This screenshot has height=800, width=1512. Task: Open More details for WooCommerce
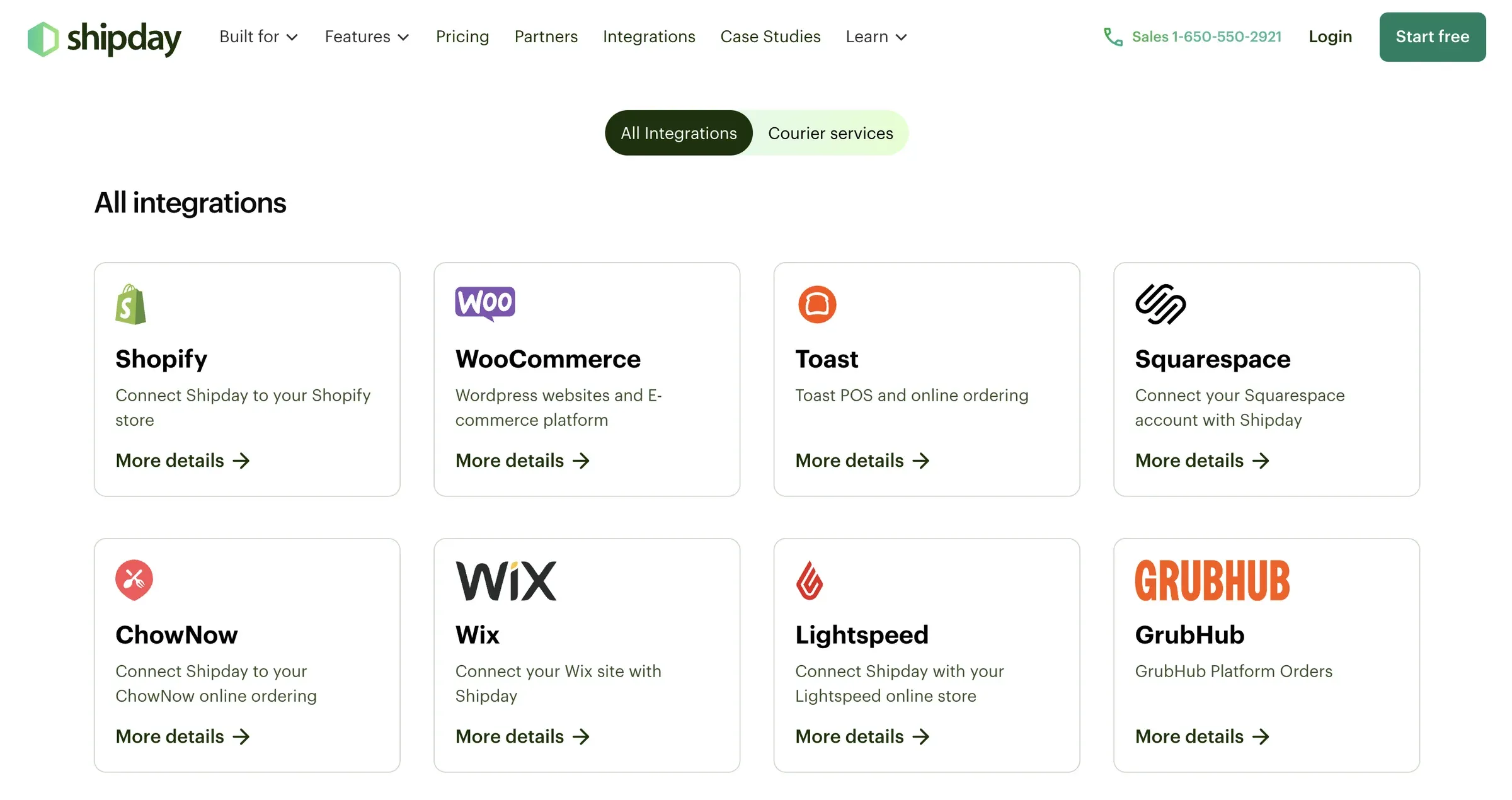(x=523, y=461)
